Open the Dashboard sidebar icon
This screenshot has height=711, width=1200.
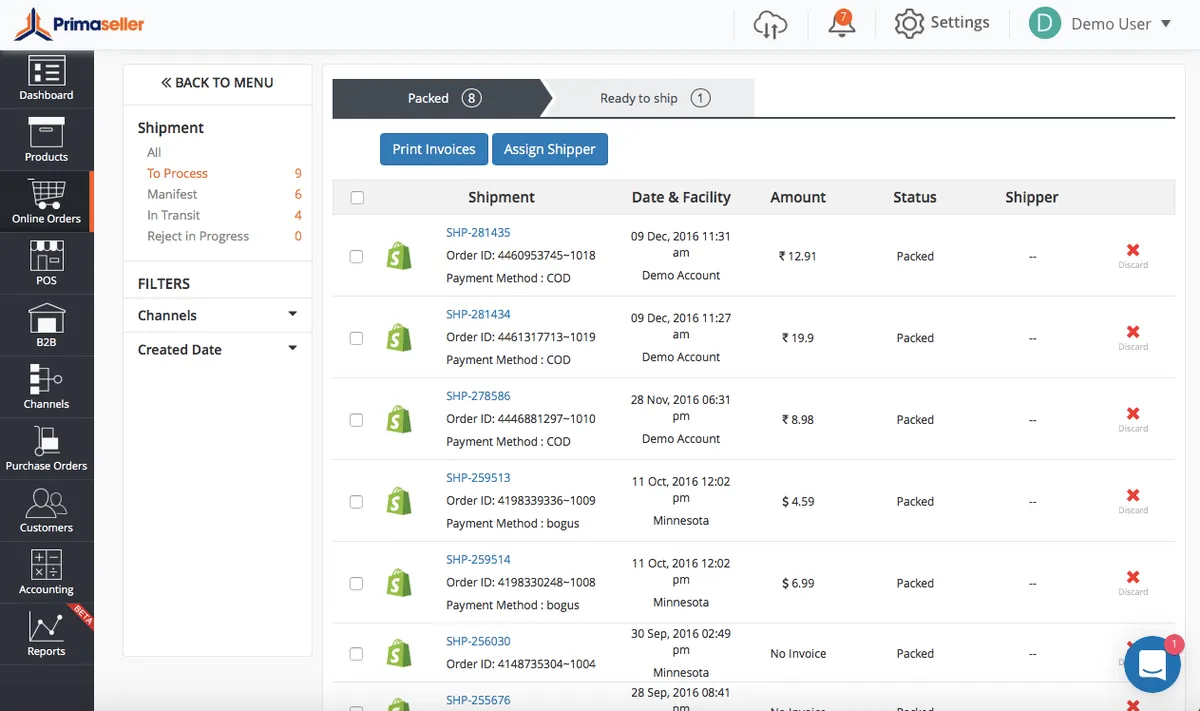[46, 80]
